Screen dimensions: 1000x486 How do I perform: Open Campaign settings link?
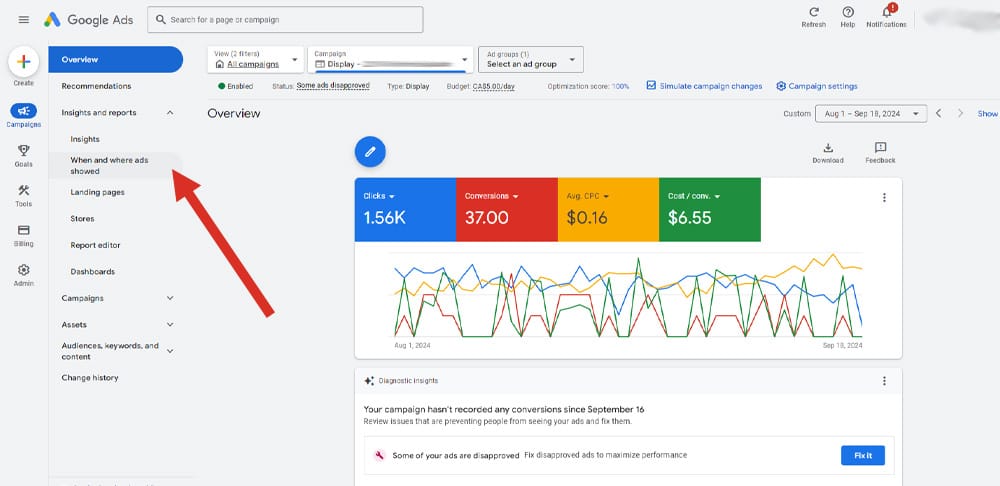(x=823, y=86)
